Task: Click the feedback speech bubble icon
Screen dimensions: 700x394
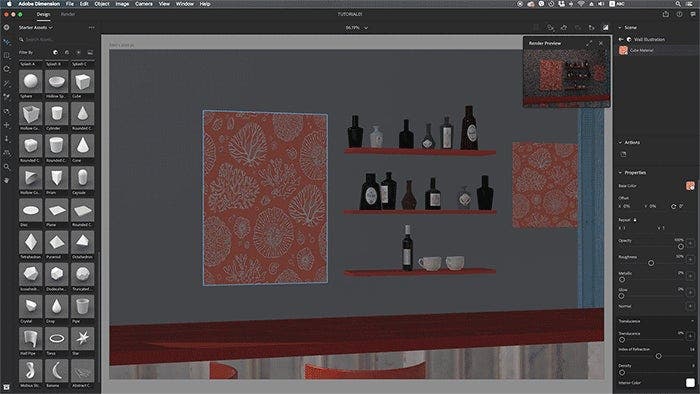Action: pos(692,14)
